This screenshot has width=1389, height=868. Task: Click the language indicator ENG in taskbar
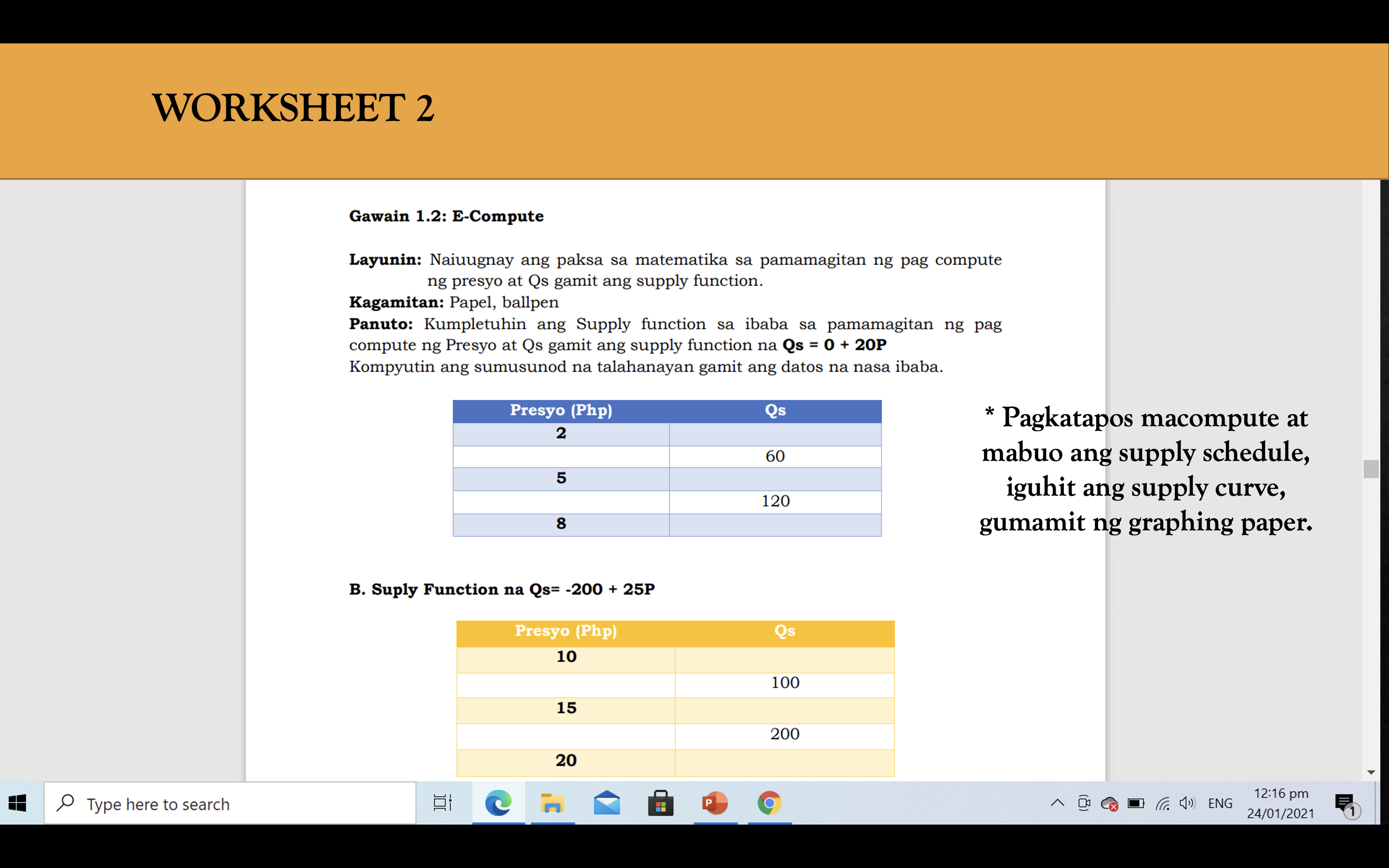click(1222, 804)
